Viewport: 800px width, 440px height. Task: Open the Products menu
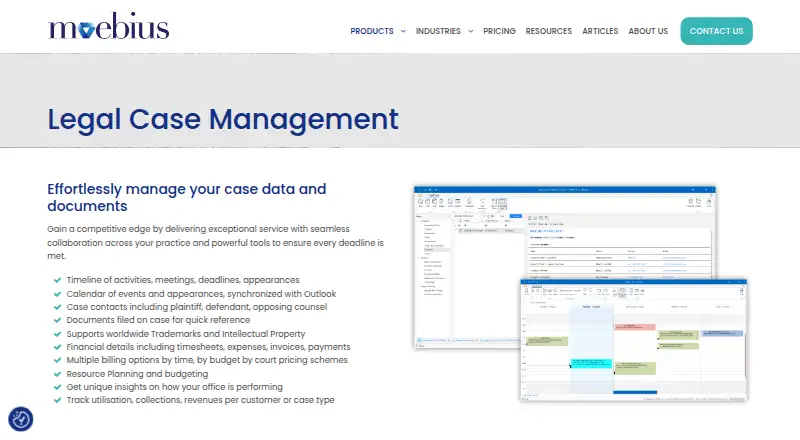pos(371,31)
